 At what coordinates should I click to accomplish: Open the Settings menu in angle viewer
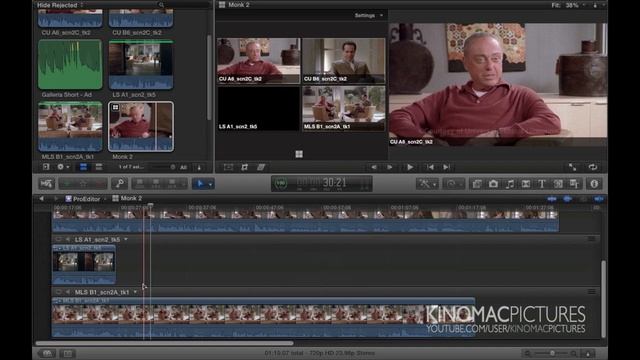(x=369, y=15)
